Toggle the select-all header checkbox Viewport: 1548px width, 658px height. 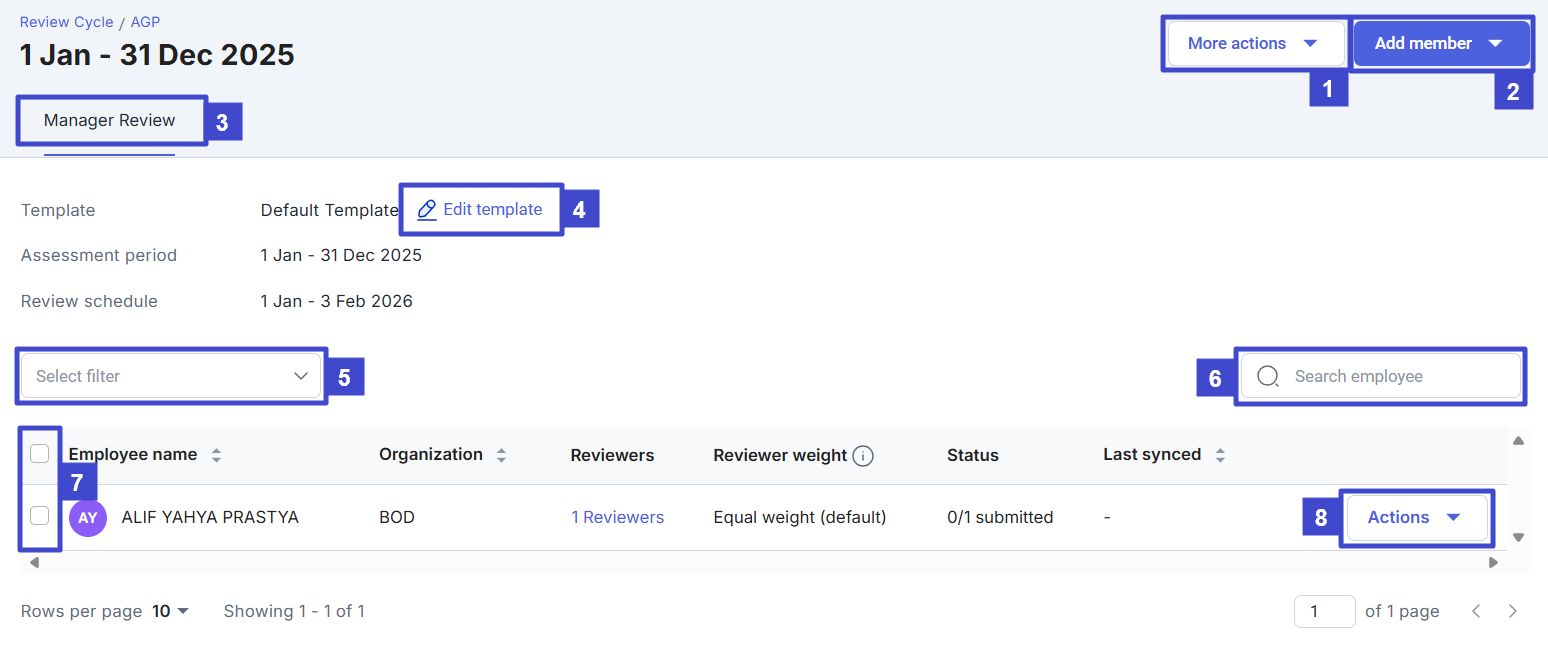39,454
